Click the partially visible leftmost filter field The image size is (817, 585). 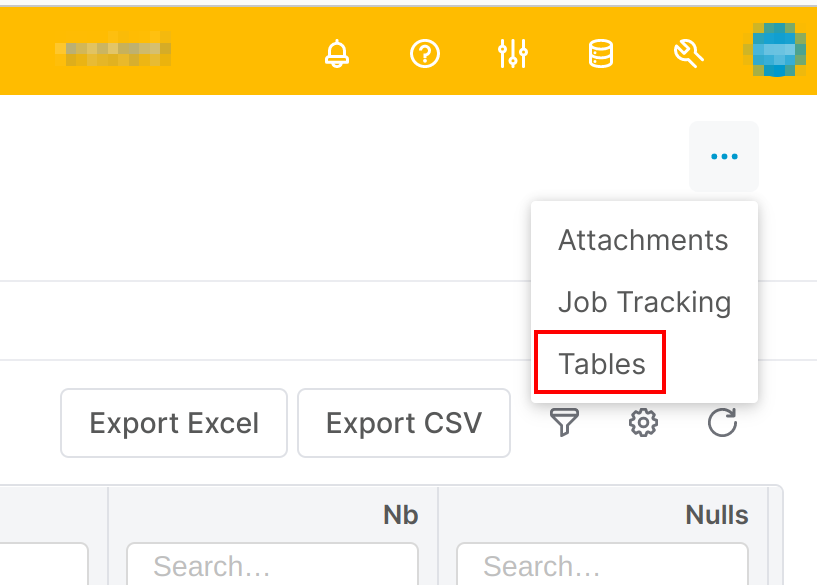point(44,566)
